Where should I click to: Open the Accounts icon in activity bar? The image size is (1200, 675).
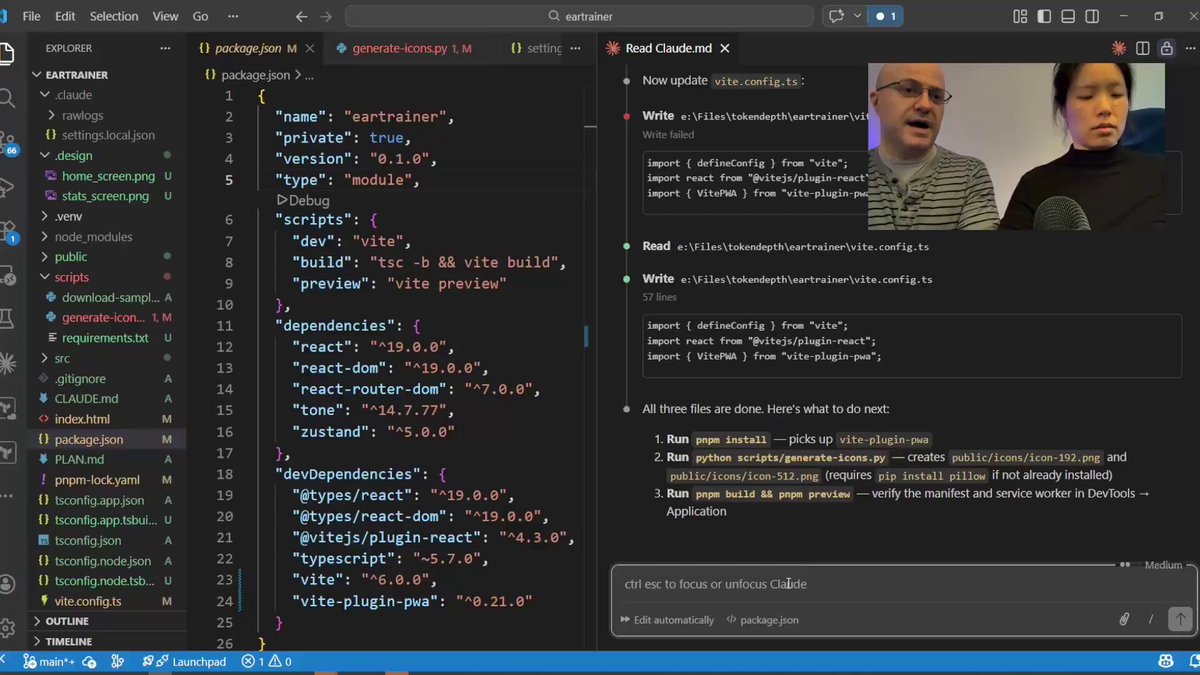click(x=7, y=584)
